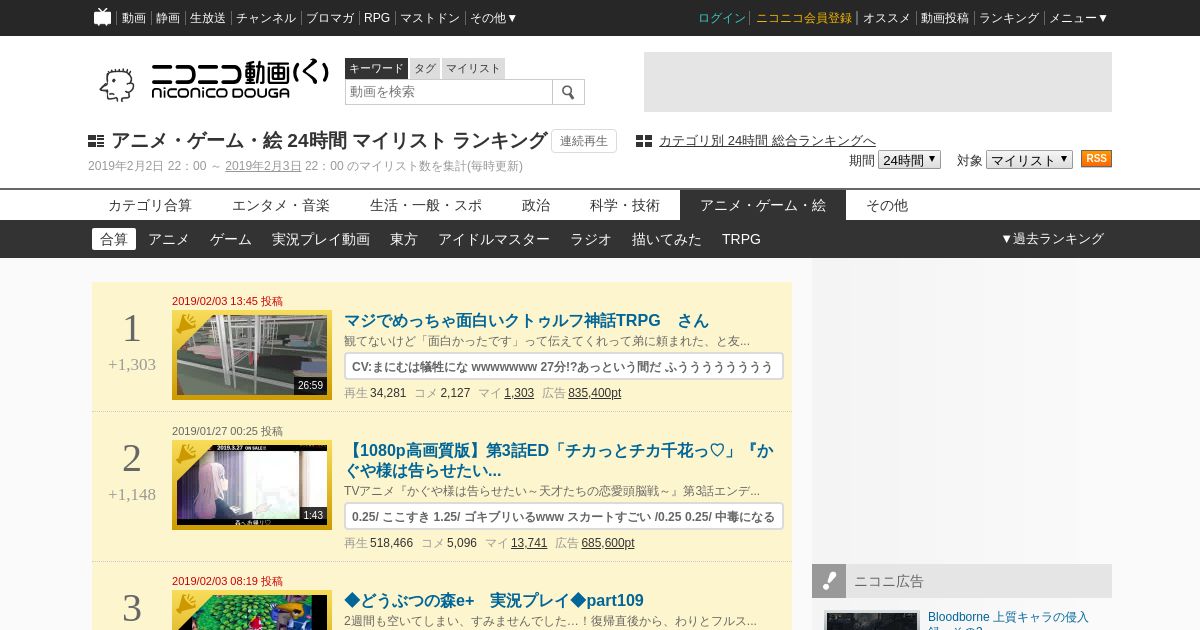The image size is (1200, 630).
Task: Switch to エンタメ・音楽 category tab
Action: 281,205
